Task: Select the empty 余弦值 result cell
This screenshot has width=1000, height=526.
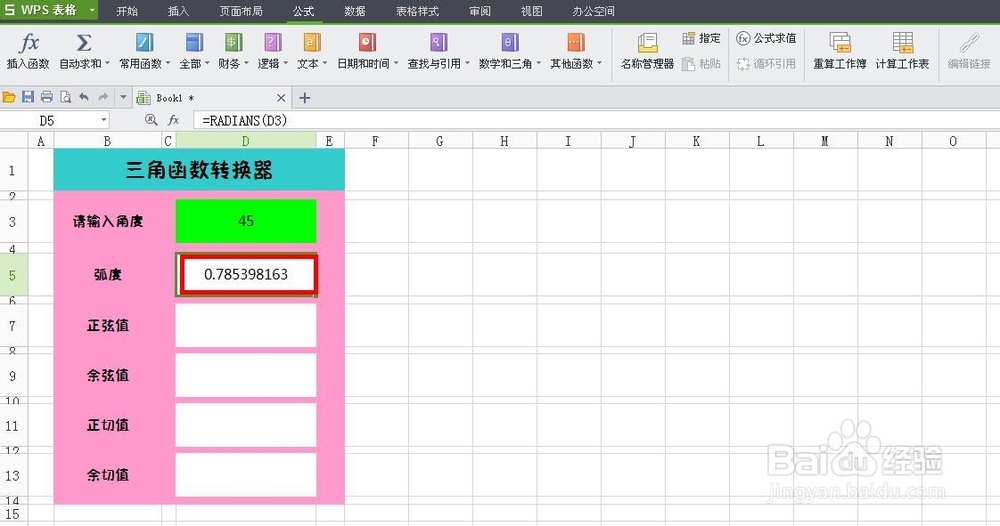Action: [246, 376]
